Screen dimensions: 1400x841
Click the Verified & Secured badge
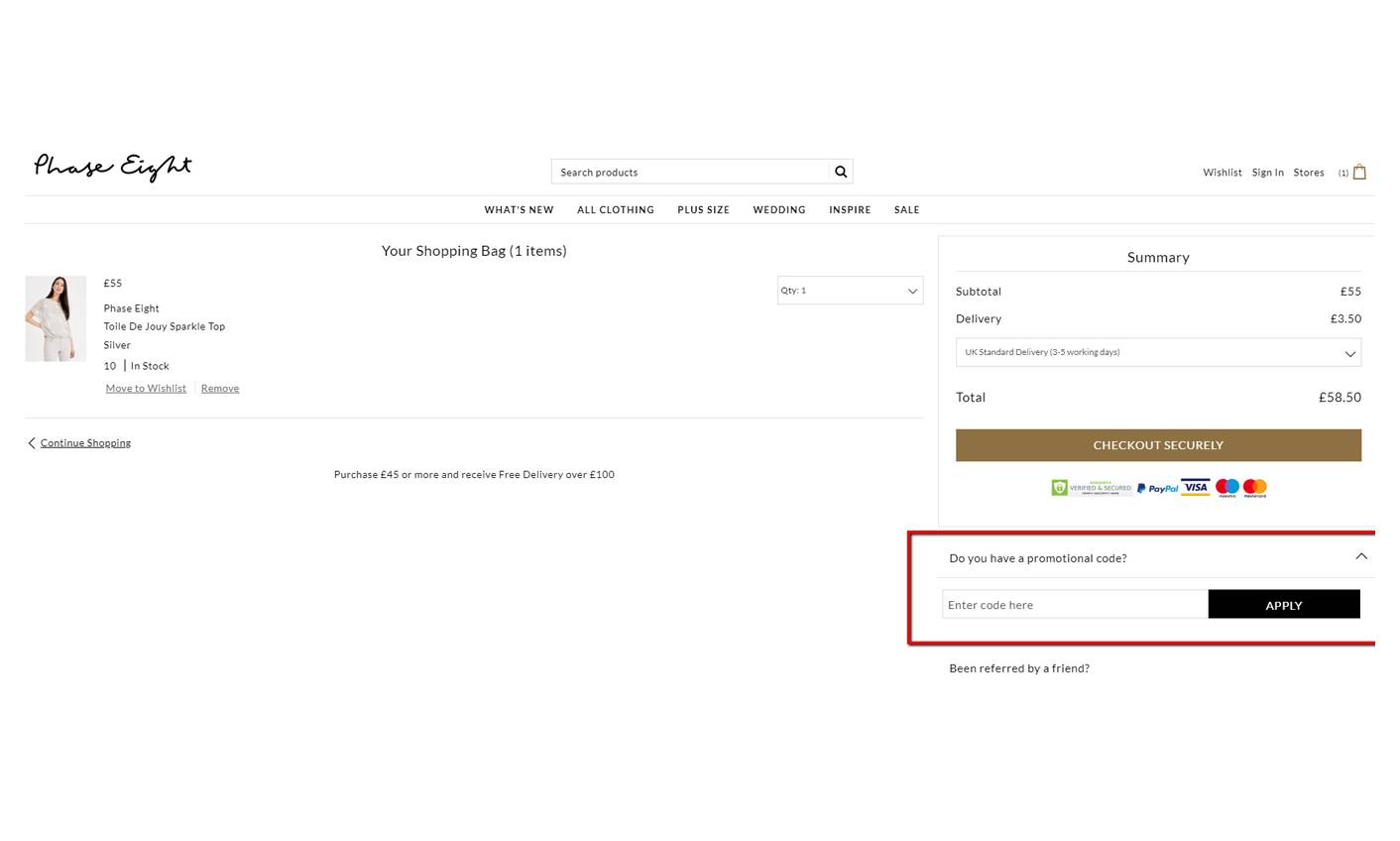point(1090,487)
